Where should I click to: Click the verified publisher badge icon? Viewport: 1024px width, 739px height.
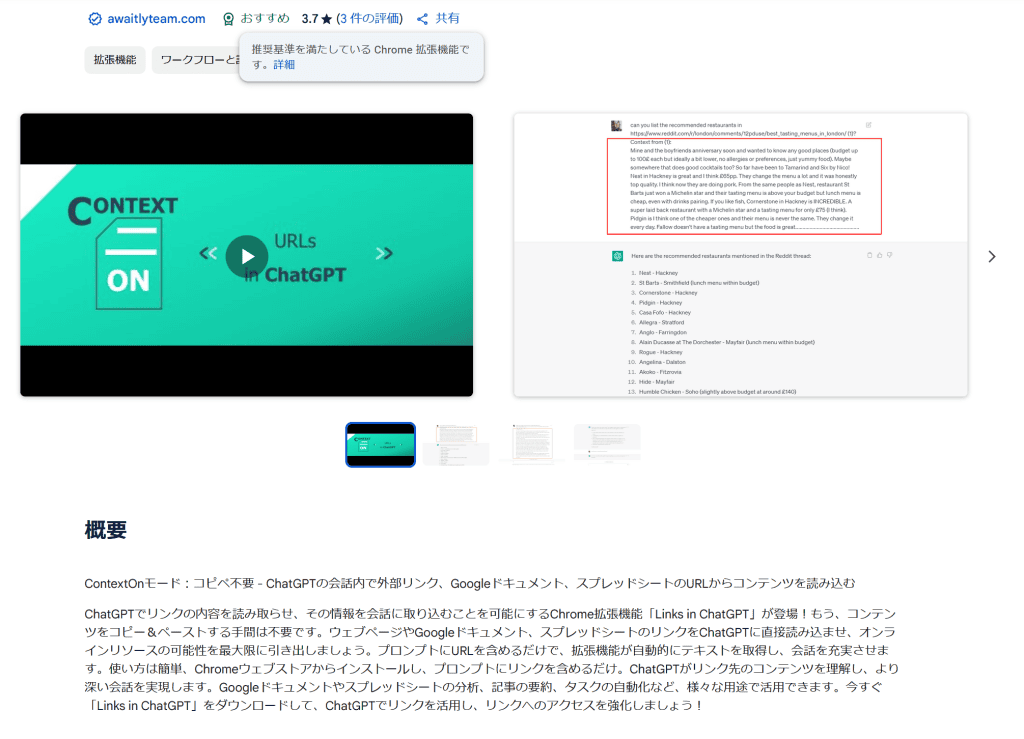94,18
